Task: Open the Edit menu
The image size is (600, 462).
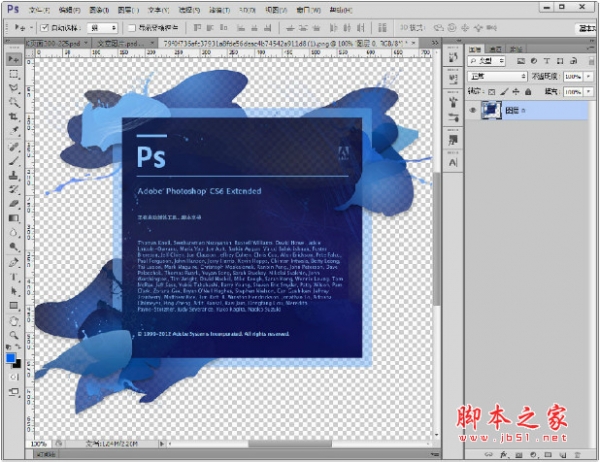Action: click(x=70, y=10)
